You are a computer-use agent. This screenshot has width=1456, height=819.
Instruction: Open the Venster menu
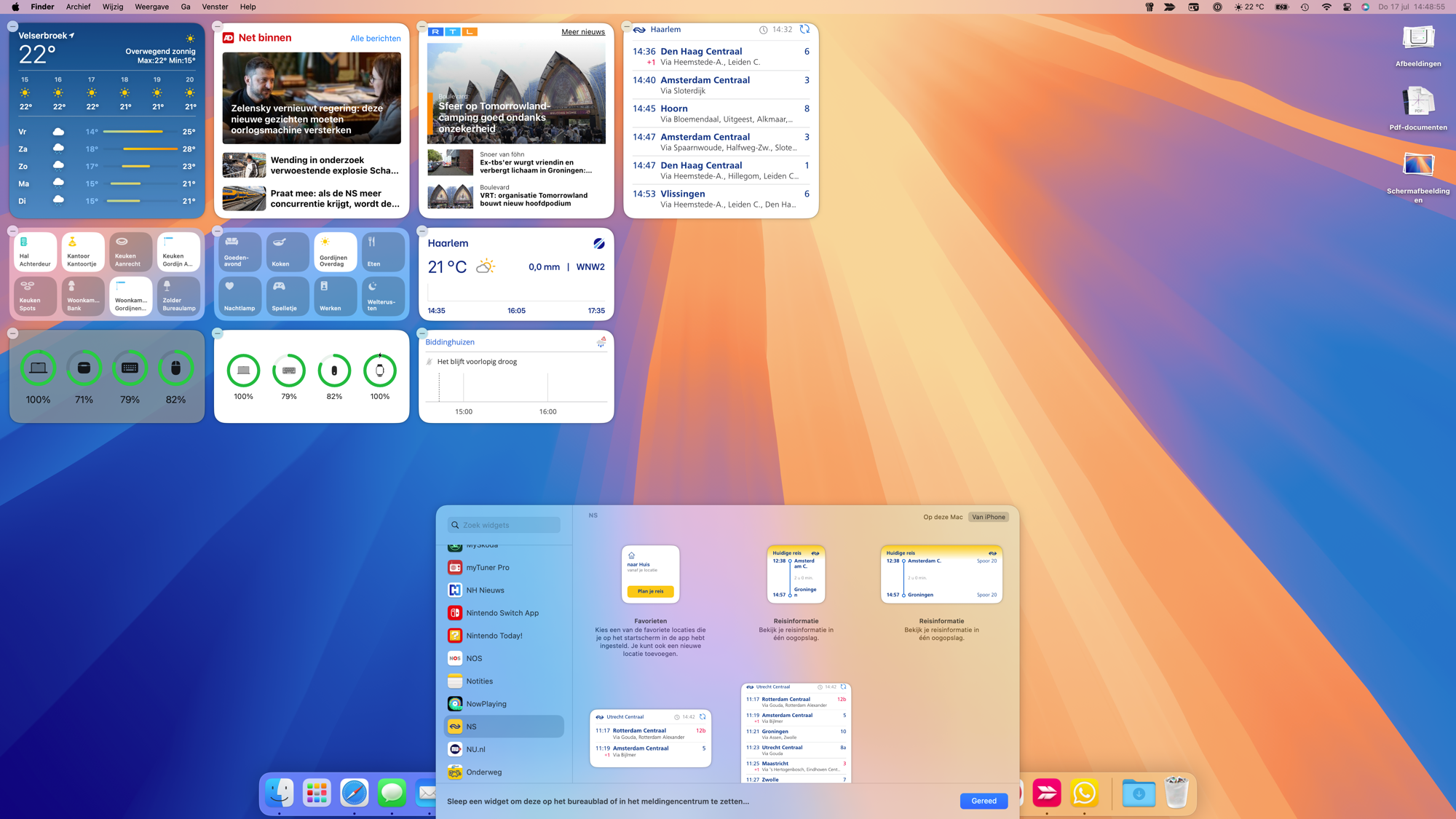tap(215, 7)
